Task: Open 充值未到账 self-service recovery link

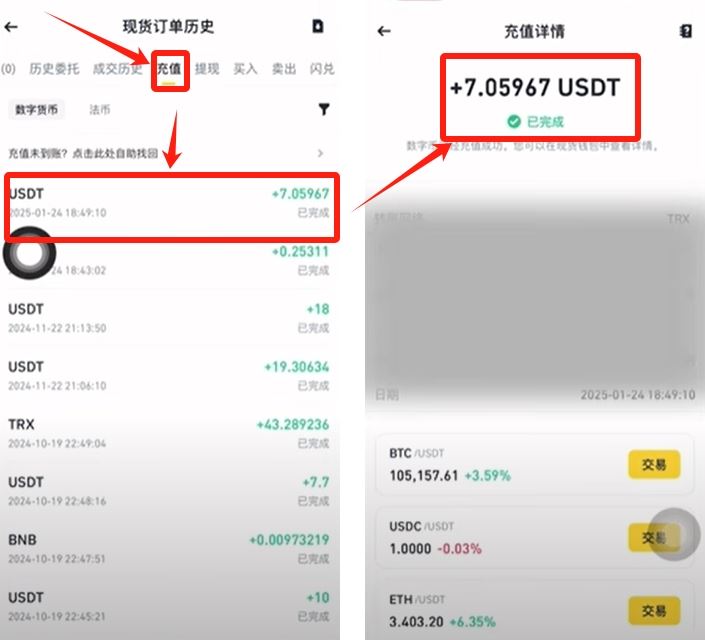Action: pos(83,153)
